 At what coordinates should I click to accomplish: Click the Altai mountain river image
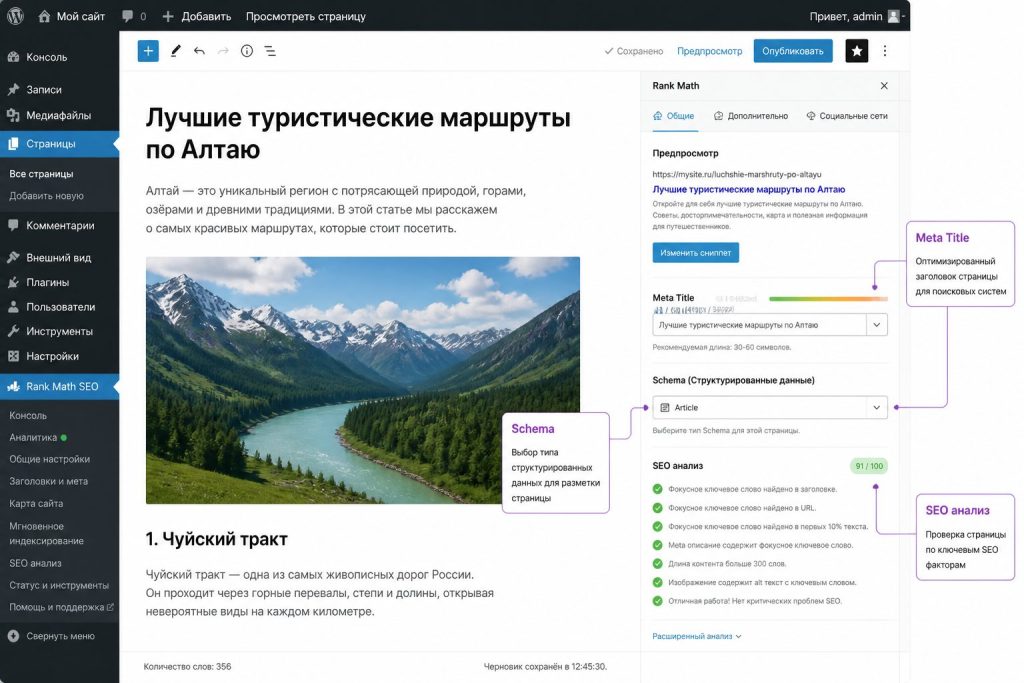tap(363, 380)
